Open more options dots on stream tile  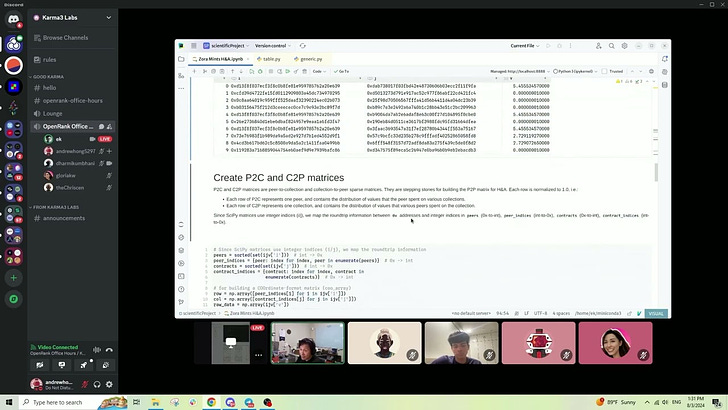click(259, 355)
